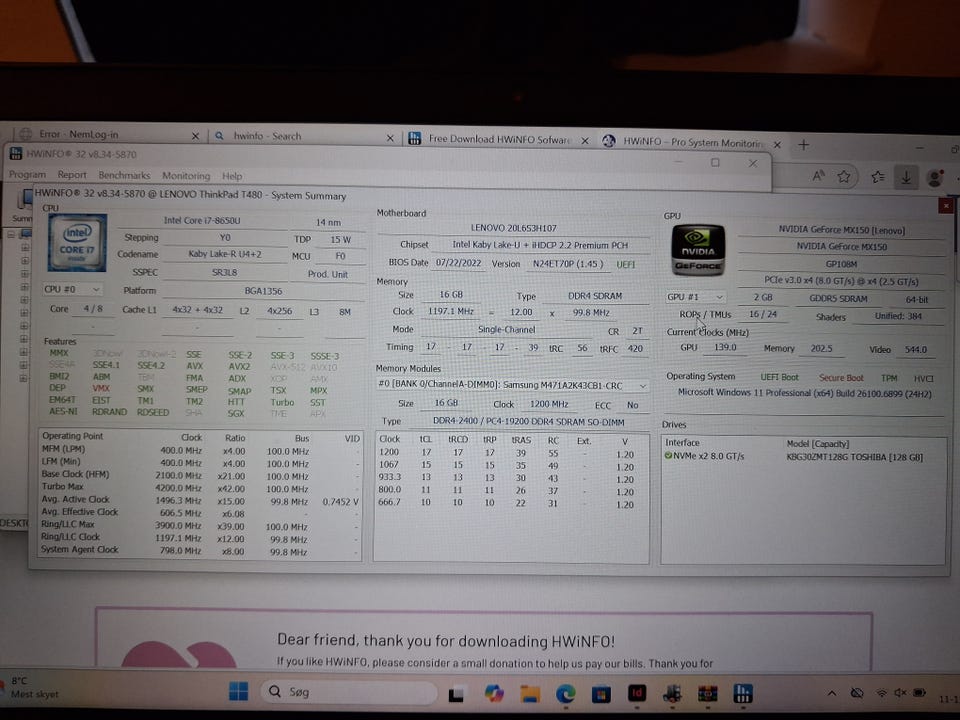Click the battery tray icon

(919, 693)
